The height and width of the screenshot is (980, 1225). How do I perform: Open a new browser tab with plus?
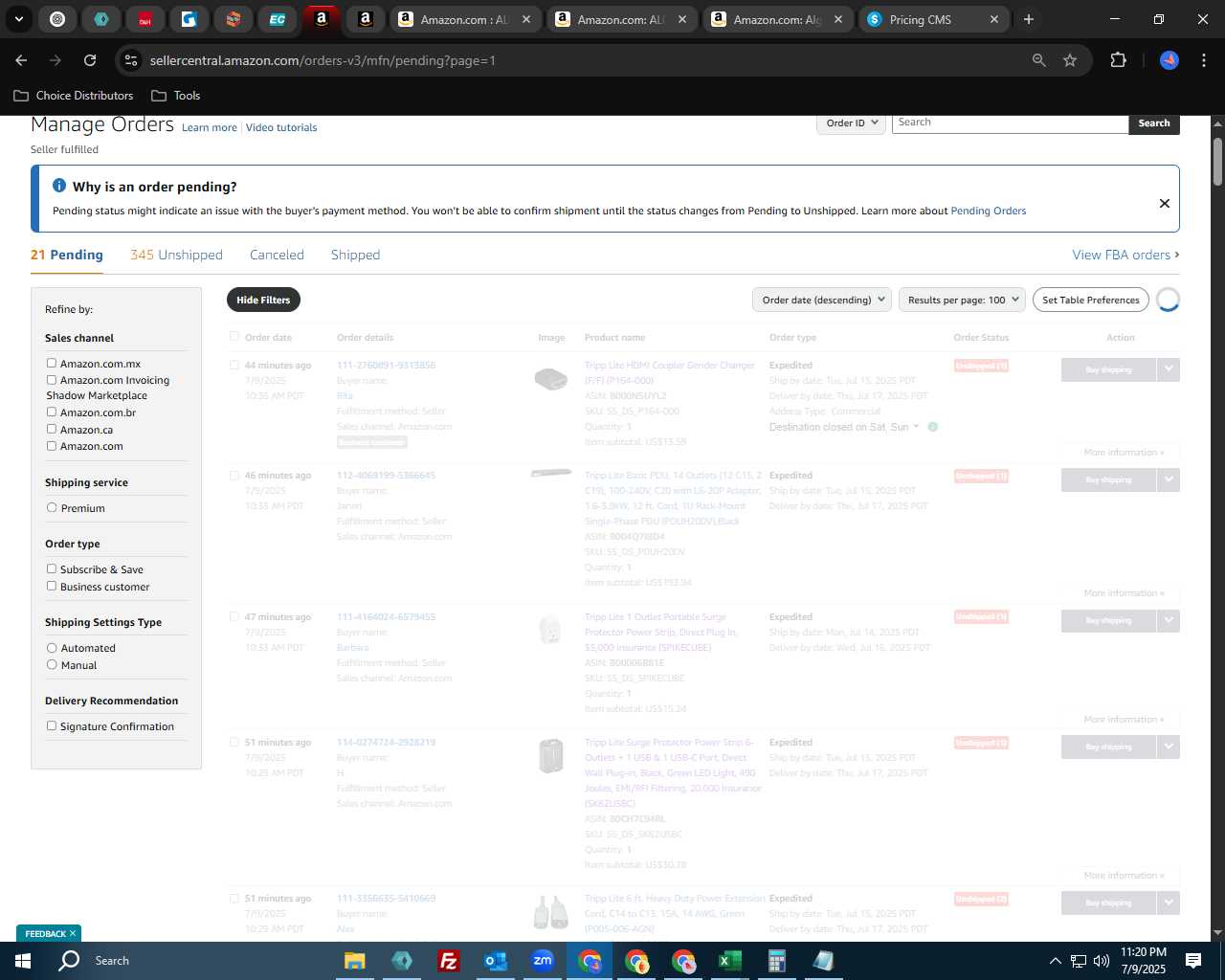click(x=1029, y=19)
